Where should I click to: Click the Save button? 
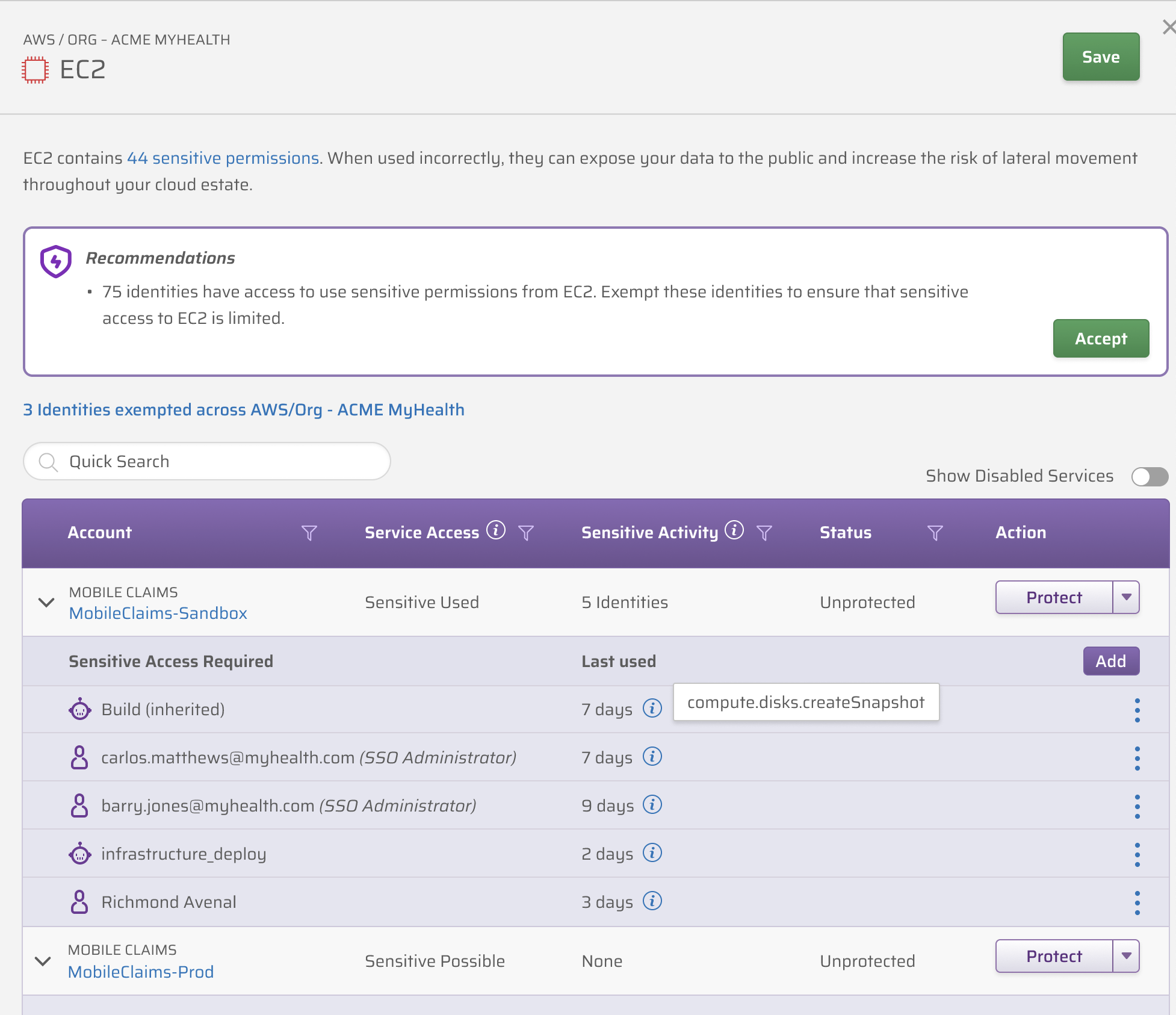[1101, 57]
